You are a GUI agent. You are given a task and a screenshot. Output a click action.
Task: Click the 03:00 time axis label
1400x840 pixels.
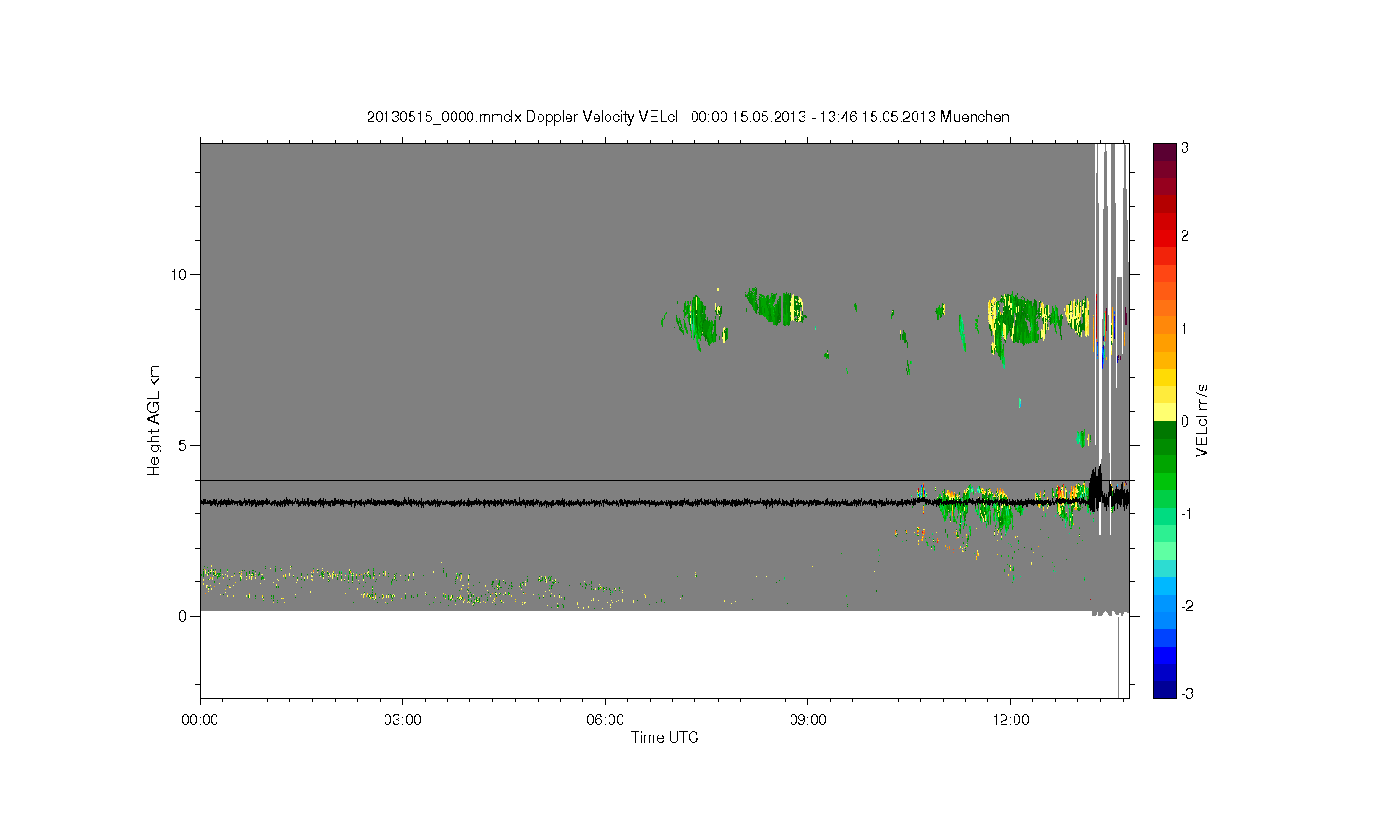[402, 721]
